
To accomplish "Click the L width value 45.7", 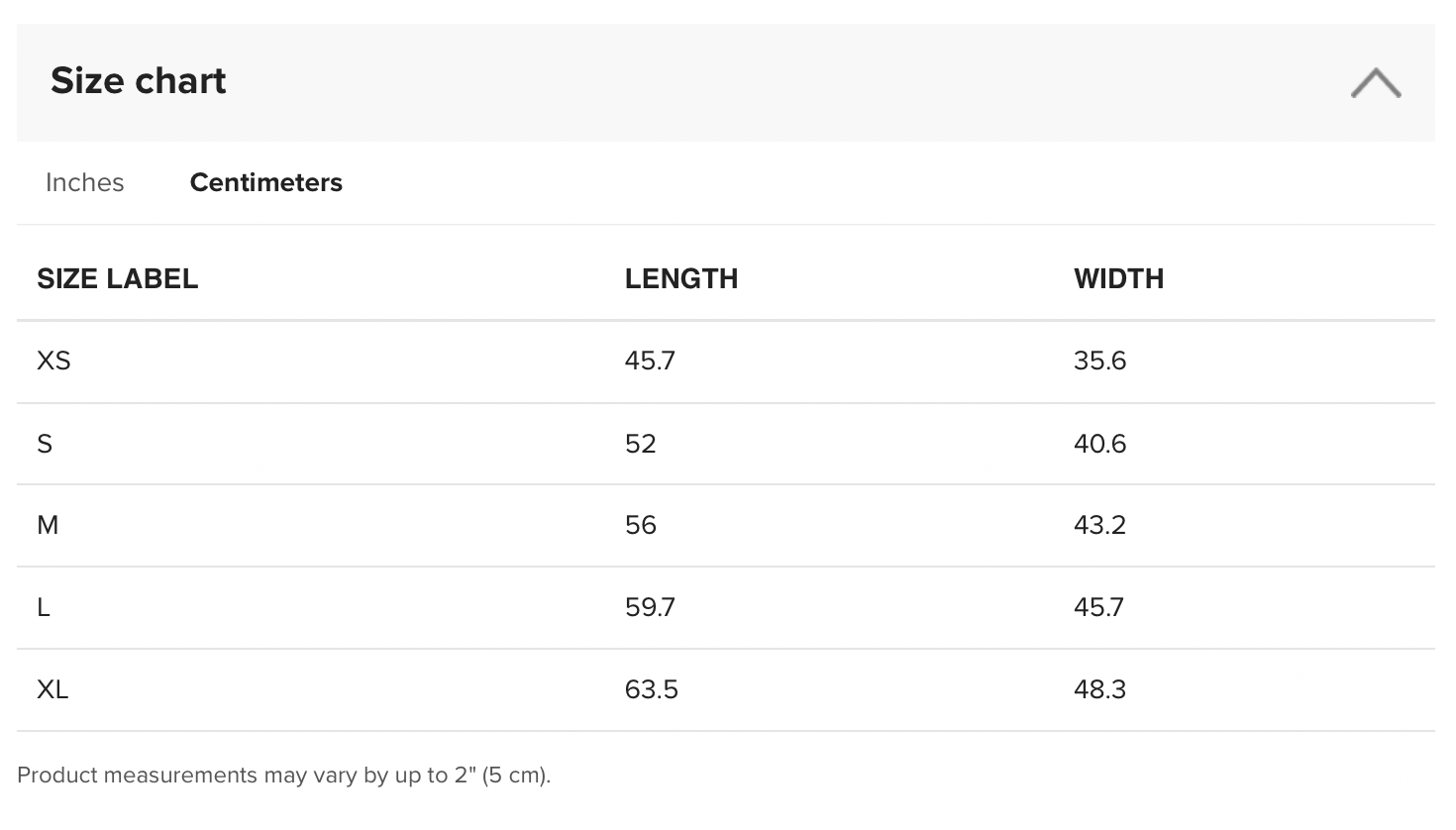I will (x=1098, y=608).
